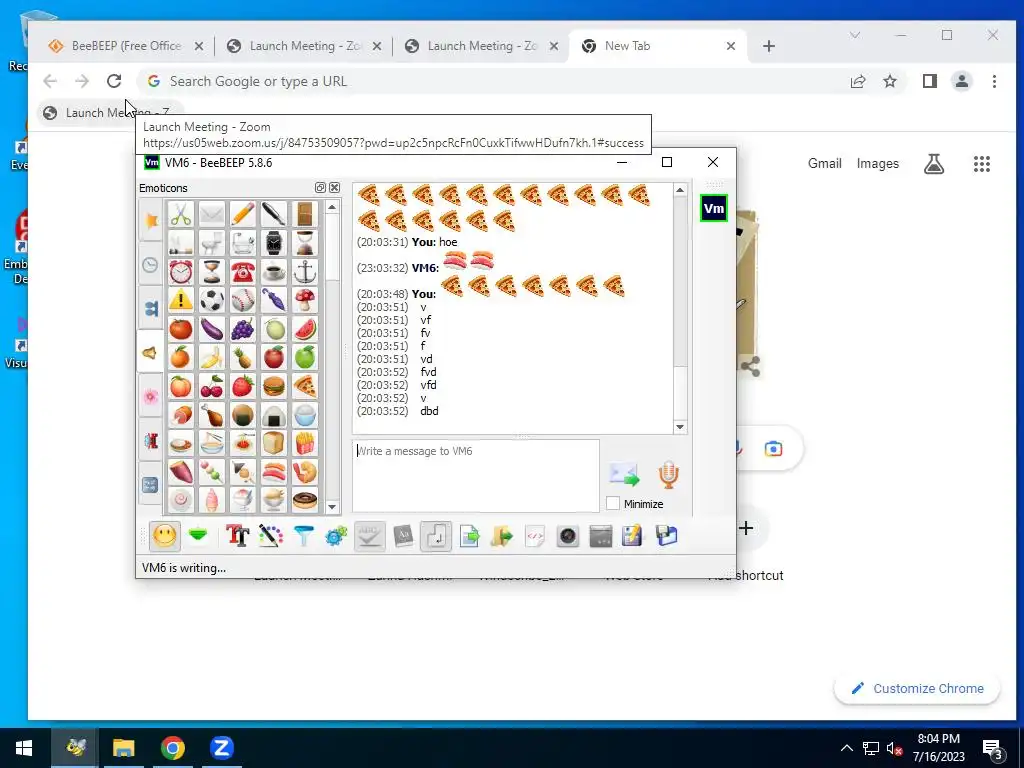Click the VM6 user avatar

(713, 208)
